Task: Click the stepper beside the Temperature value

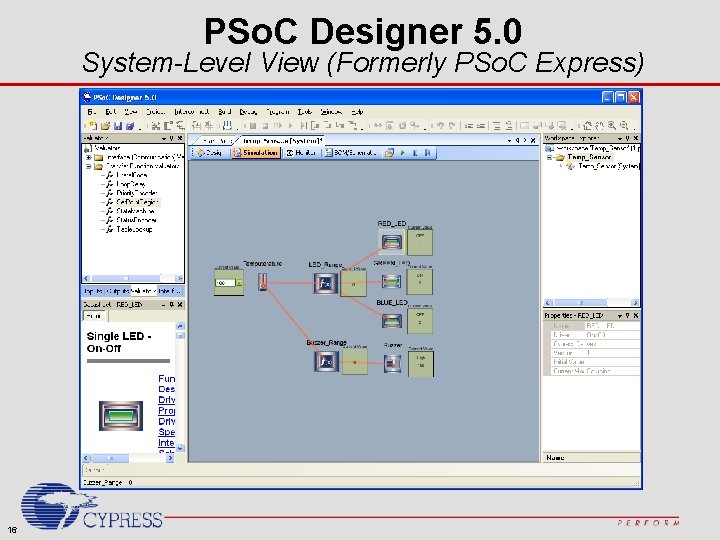Action: coord(239,283)
